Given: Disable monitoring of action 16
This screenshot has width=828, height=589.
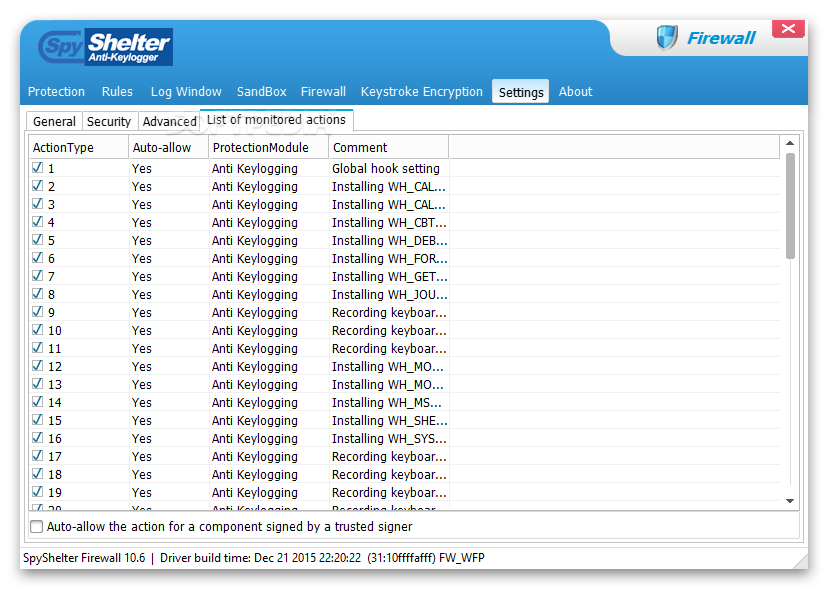Looking at the screenshot, I should (37, 437).
